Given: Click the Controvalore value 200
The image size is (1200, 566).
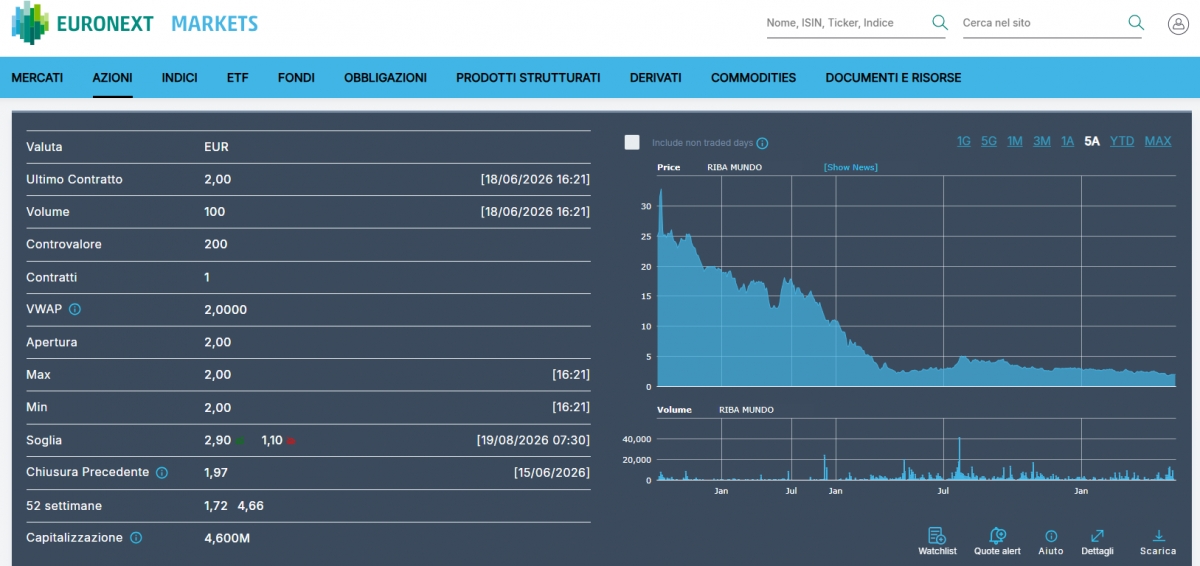Looking at the screenshot, I should point(216,244).
